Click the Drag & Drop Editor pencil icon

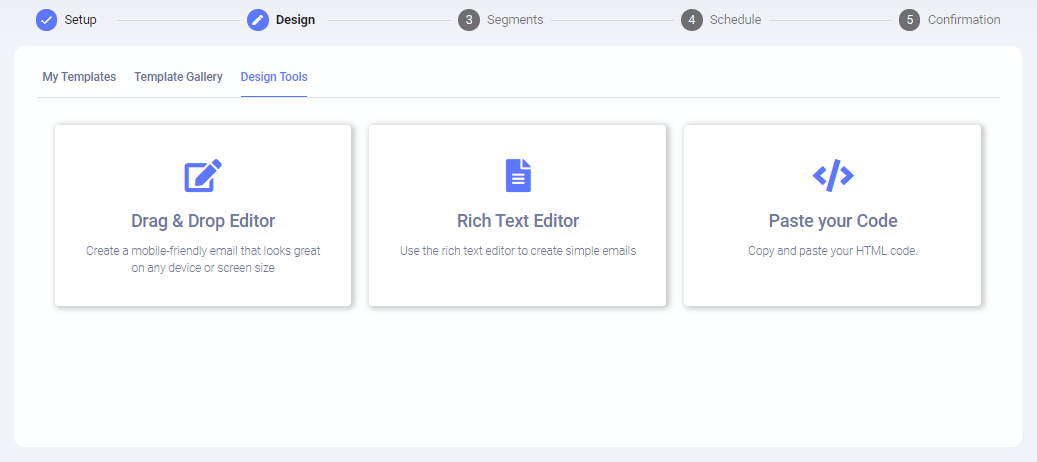click(x=203, y=176)
